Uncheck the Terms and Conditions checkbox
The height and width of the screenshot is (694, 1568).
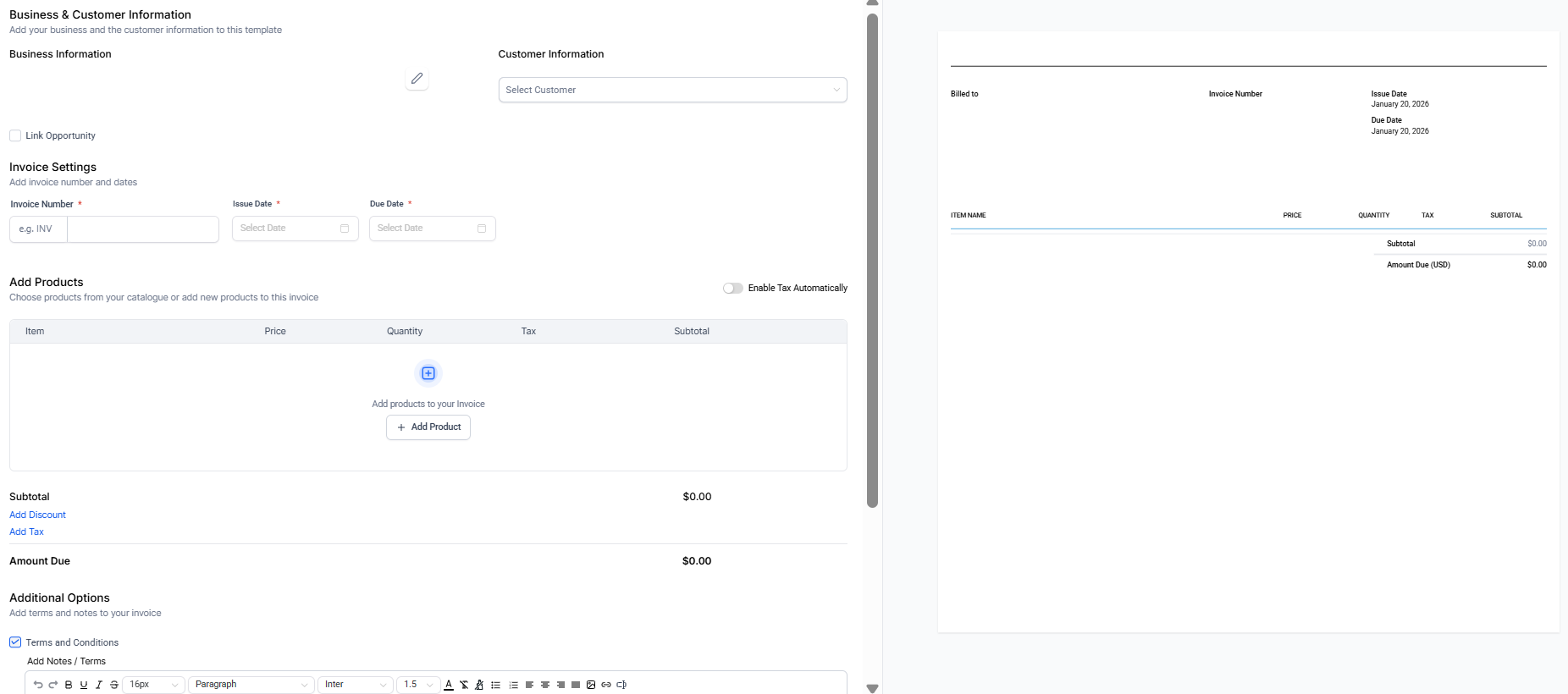15,642
